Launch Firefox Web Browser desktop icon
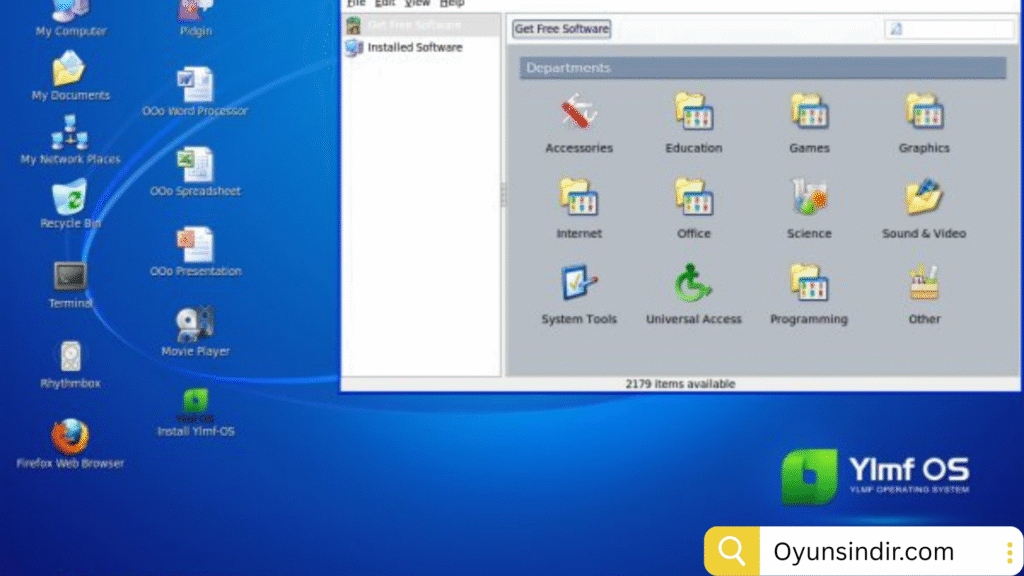 pos(70,438)
